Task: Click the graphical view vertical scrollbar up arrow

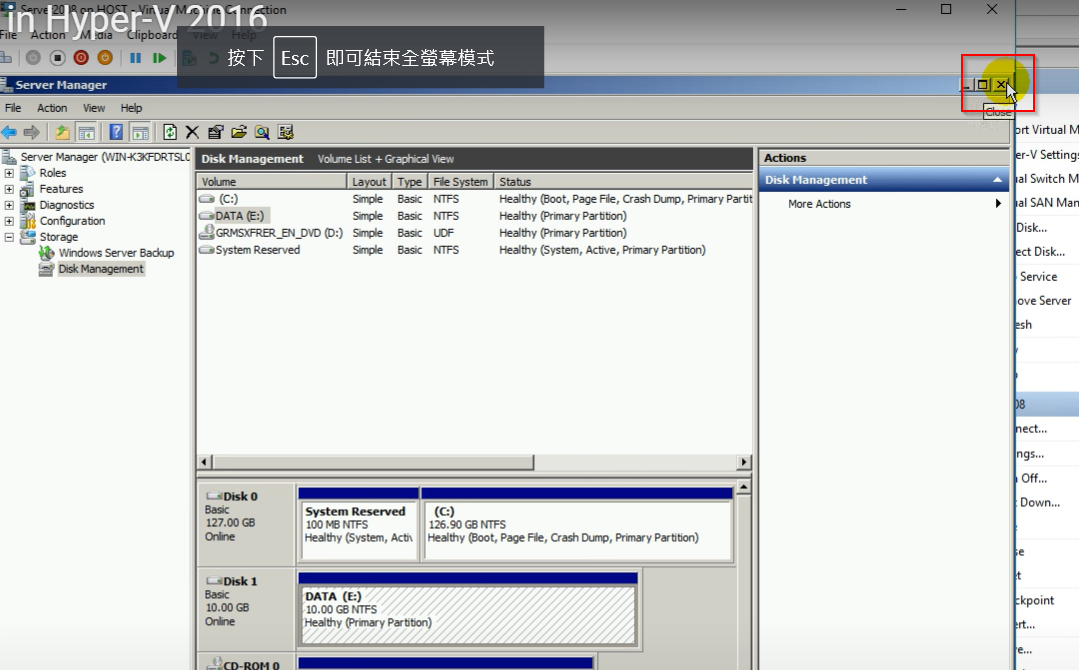Action: point(743,488)
